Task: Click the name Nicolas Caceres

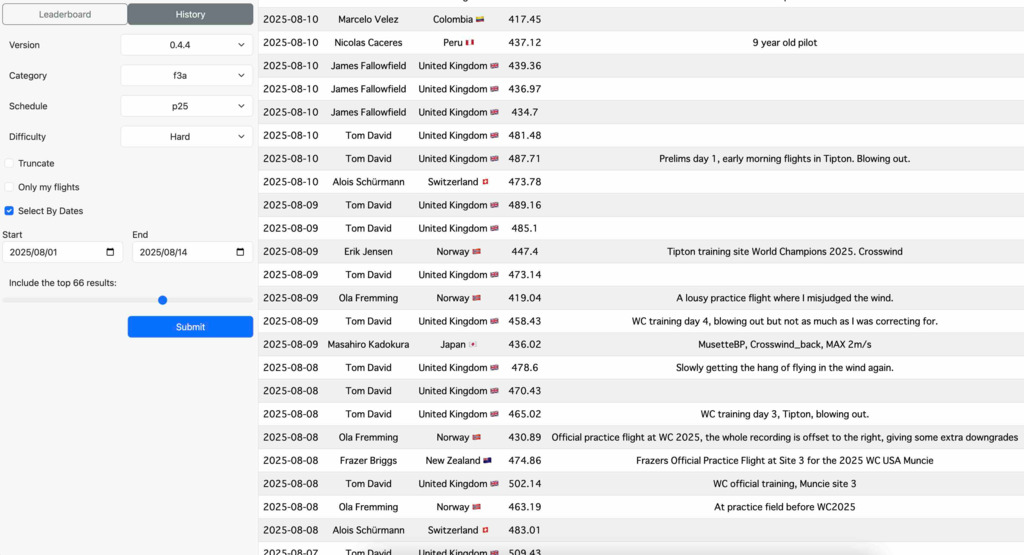Action: [368, 42]
